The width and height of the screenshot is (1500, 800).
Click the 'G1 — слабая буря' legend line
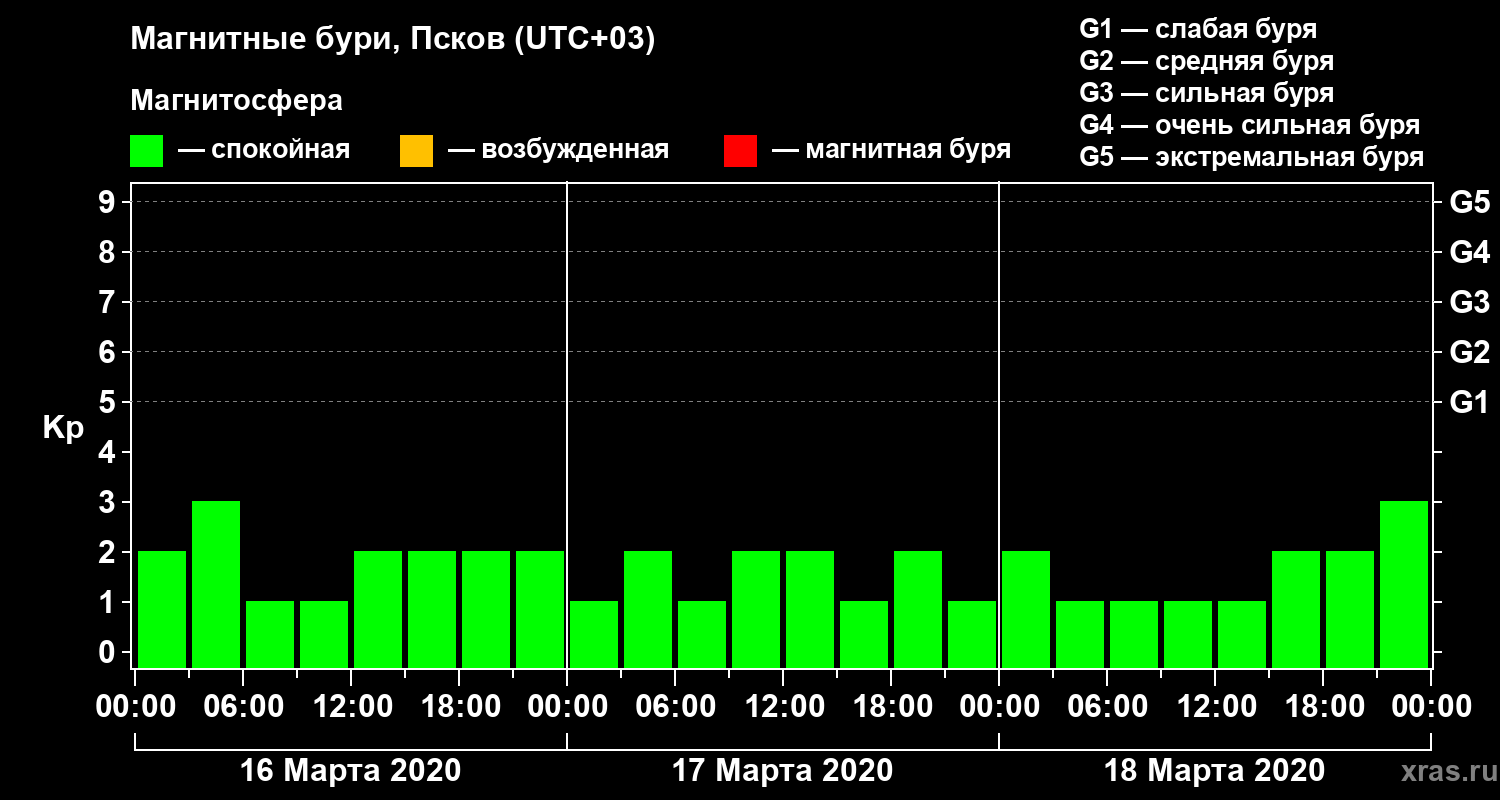[1198, 28]
